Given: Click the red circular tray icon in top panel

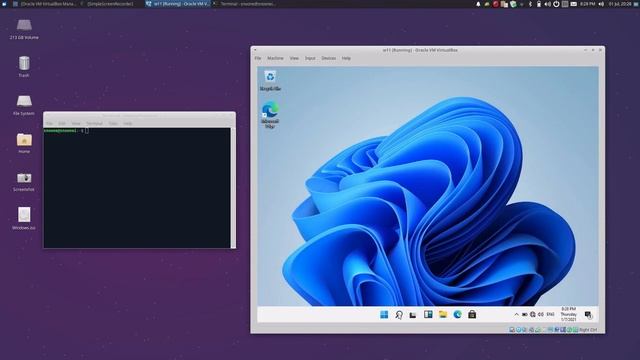Looking at the screenshot, I should pyautogui.click(x=496, y=4).
